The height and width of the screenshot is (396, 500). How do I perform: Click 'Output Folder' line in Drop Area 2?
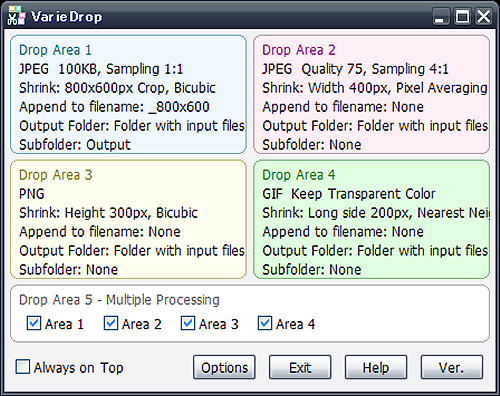[375, 126]
